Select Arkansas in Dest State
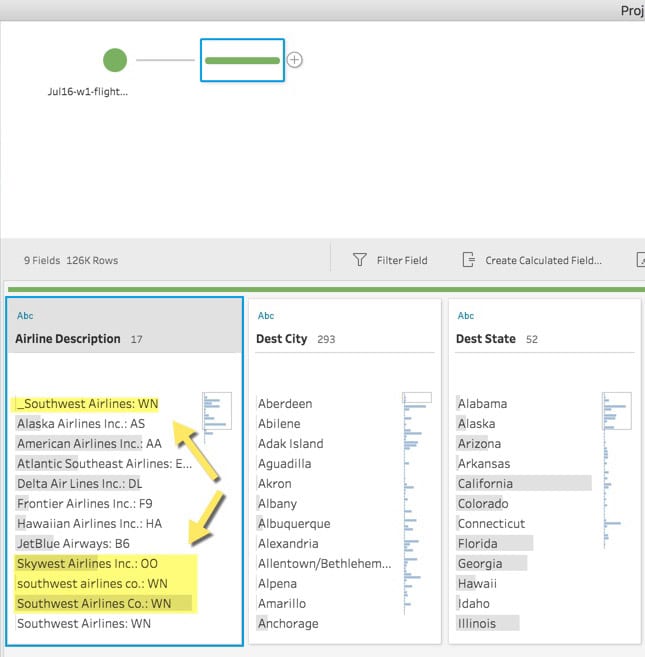This screenshot has width=645, height=657. (x=484, y=463)
